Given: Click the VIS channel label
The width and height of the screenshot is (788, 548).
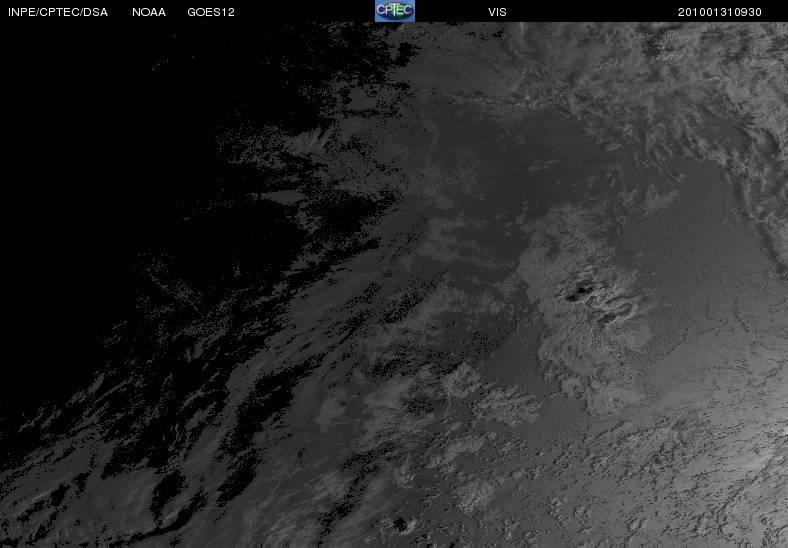Looking at the screenshot, I should click(x=497, y=12).
